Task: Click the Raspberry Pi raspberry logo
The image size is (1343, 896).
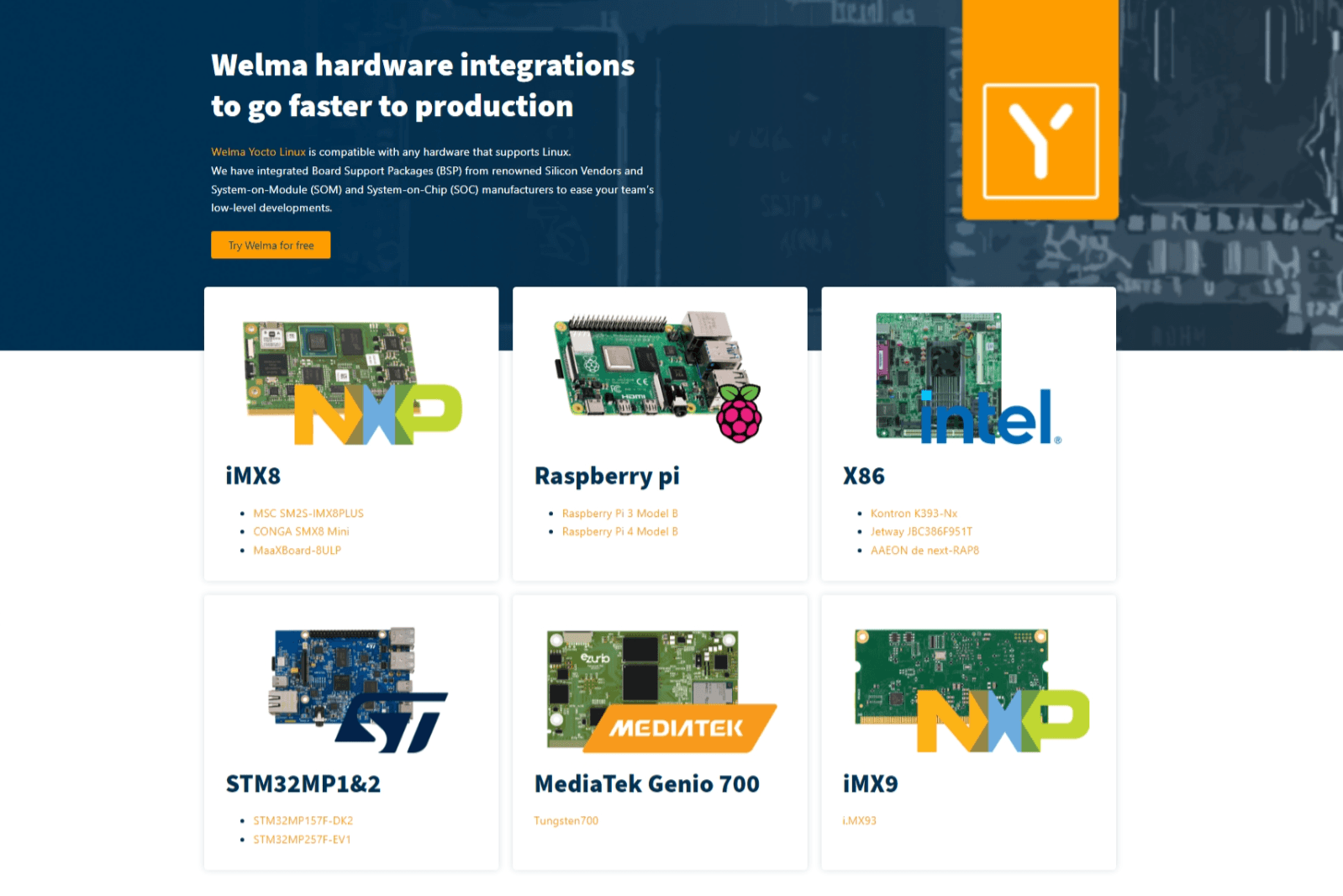Action: pos(739,414)
